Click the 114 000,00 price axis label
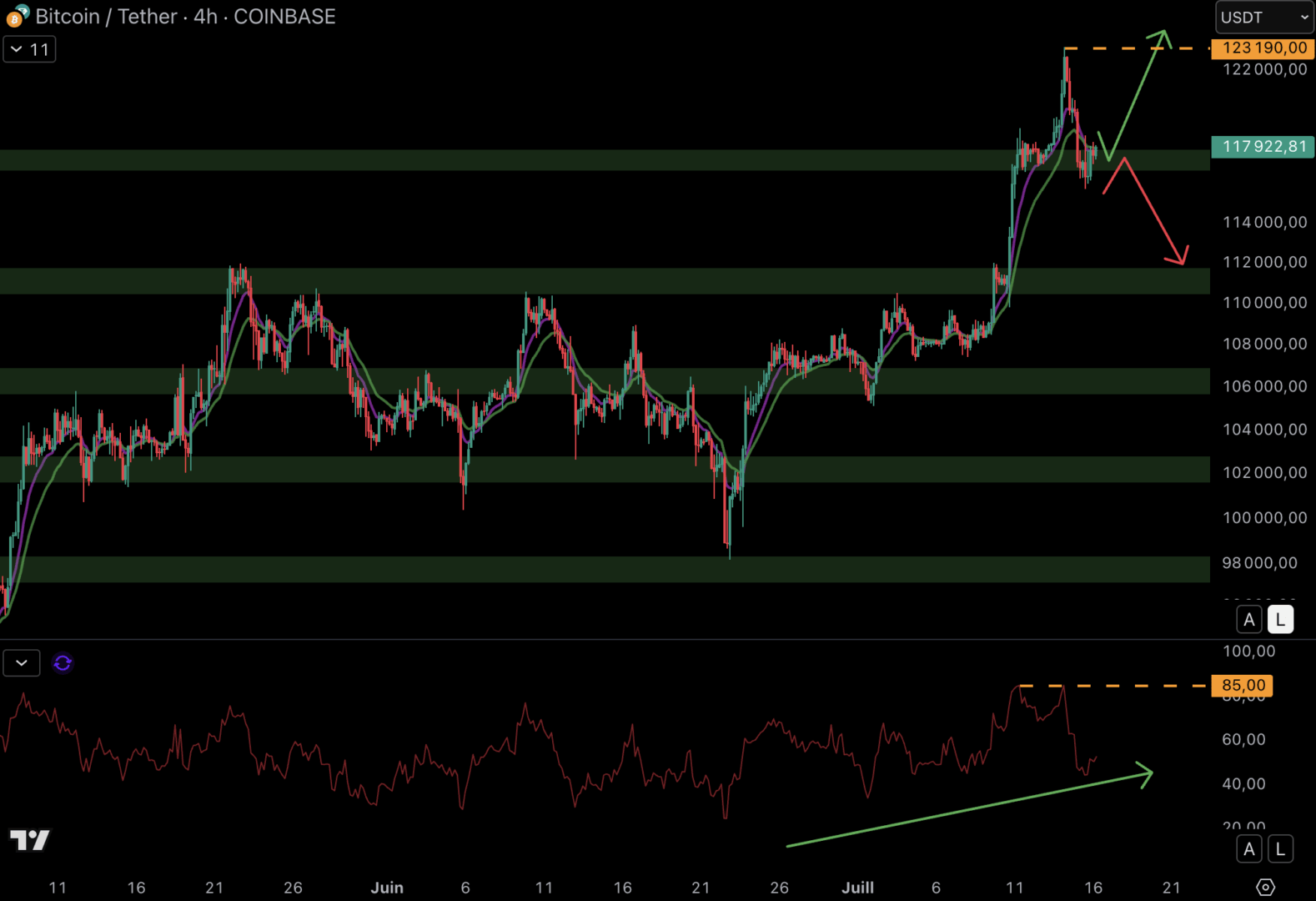Viewport: 1316px width, 901px height. (1264, 222)
